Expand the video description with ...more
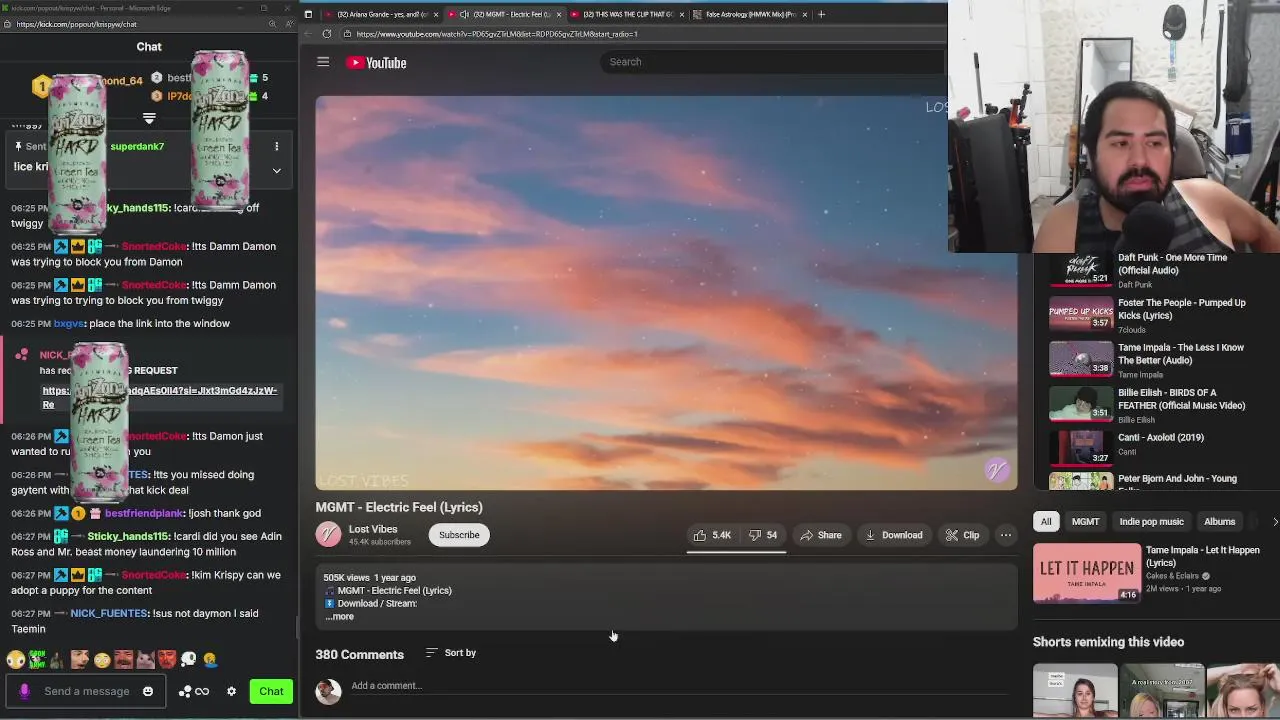Viewport: 1280px width, 720px height. click(x=340, y=616)
